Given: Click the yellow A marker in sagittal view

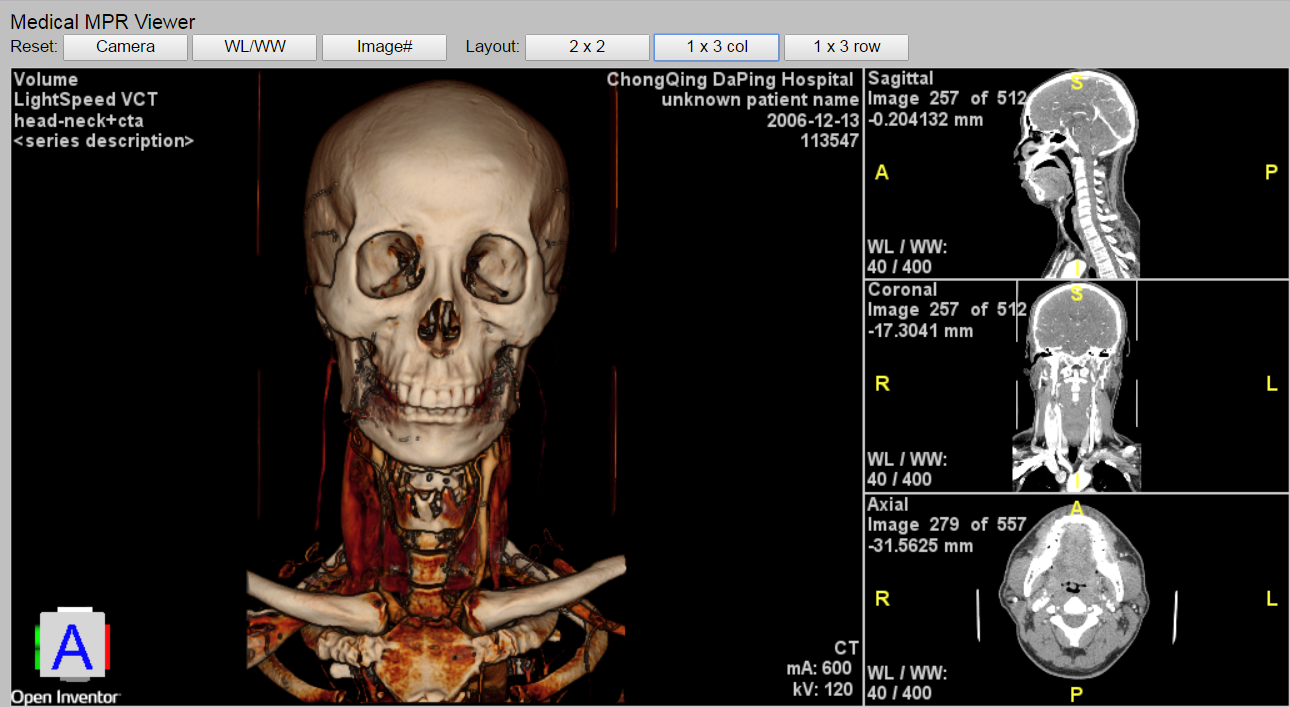Looking at the screenshot, I should point(881,173).
